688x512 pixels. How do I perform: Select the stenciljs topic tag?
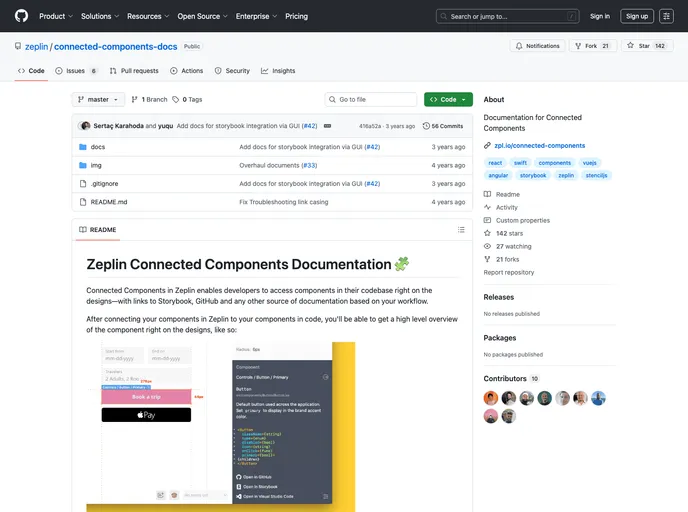[x=596, y=175]
